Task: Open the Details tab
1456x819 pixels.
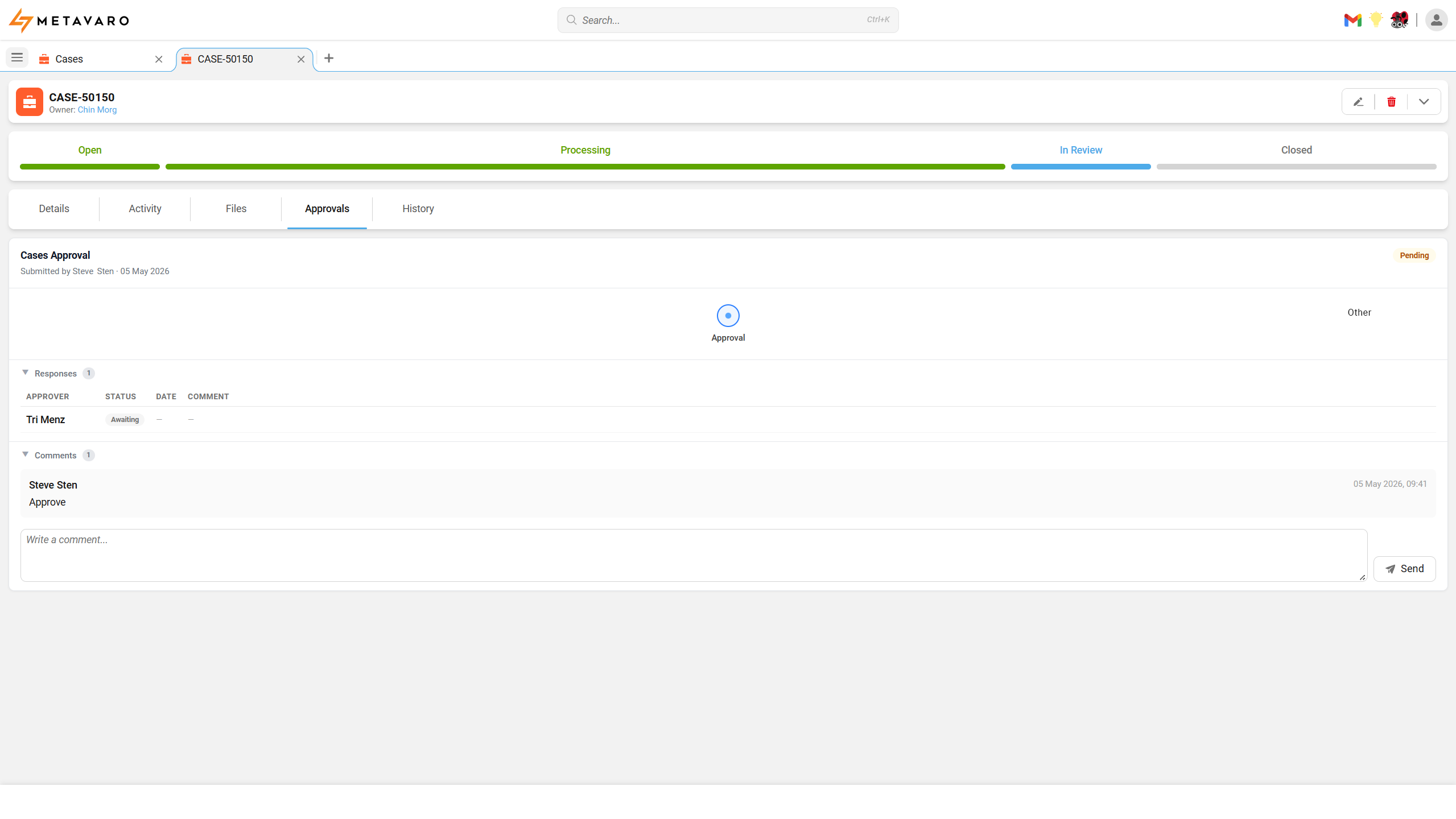Action: [54, 209]
